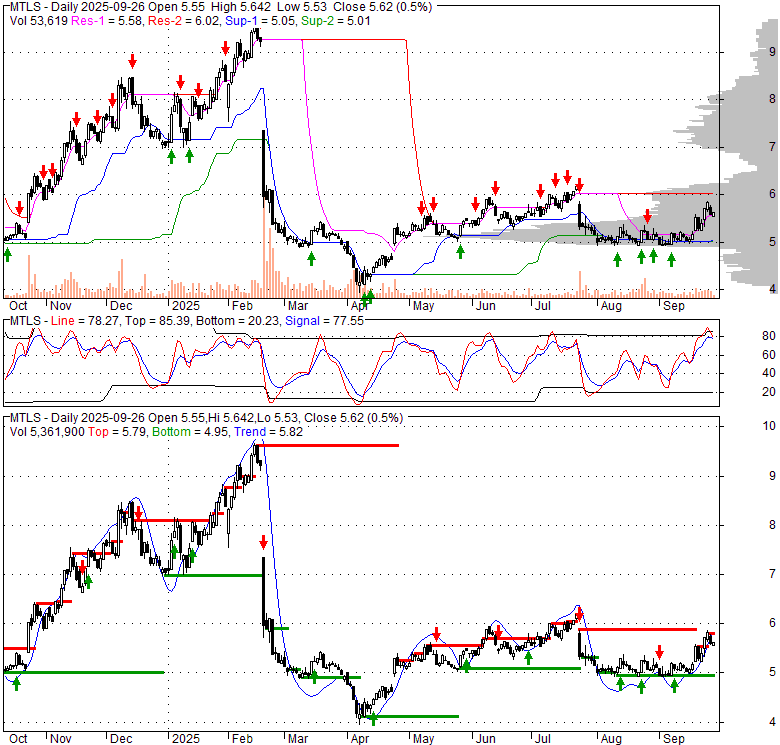Select the 'Sup-1 = 5.05' legend text

coord(261,21)
